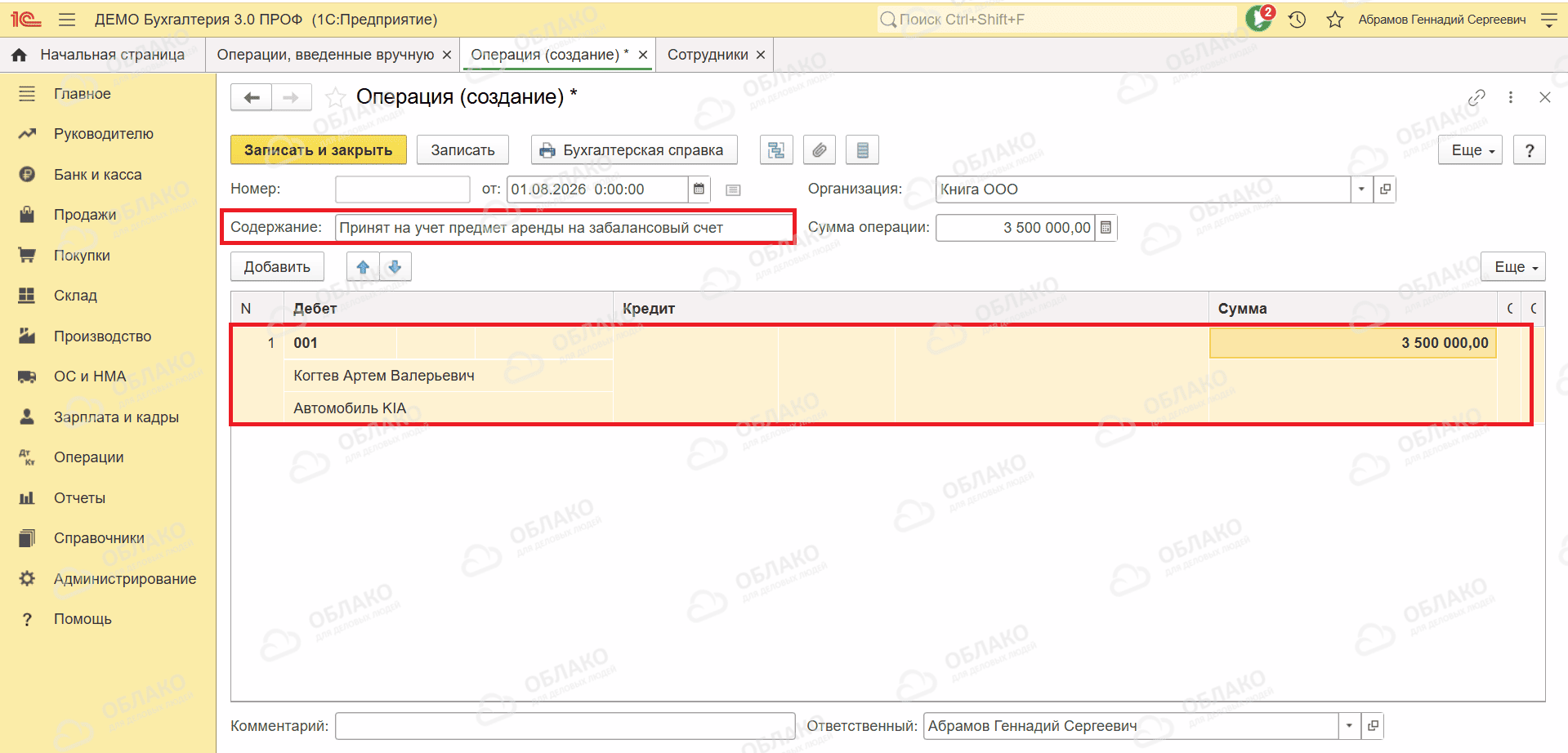This screenshot has height=753, width=1568.
Task: Open the Склад section
Action: click(108, 296)
